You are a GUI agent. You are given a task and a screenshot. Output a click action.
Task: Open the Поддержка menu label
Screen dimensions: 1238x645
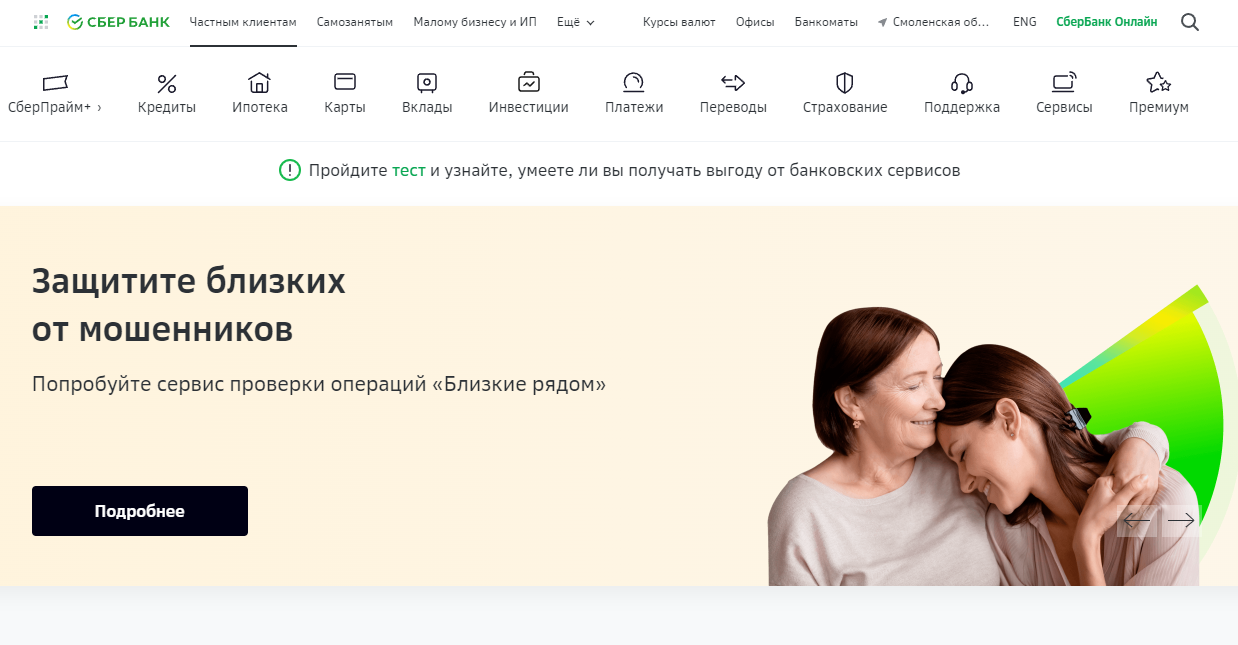(962, 107)
